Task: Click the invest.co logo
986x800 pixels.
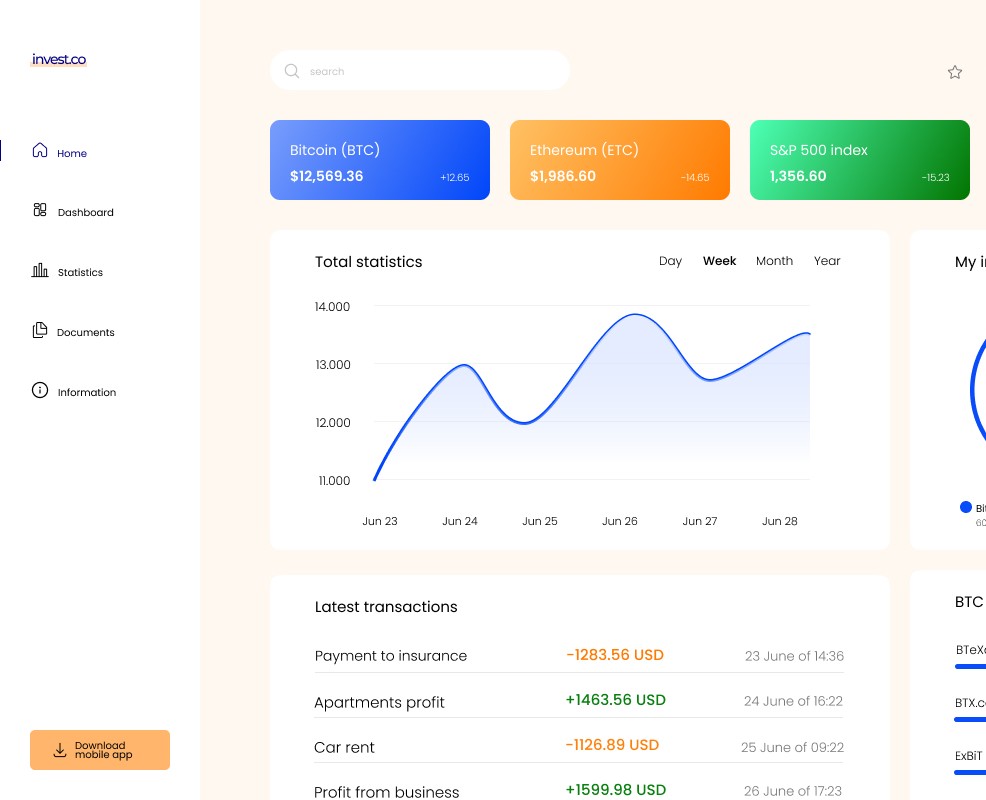Action: point(59,60)
